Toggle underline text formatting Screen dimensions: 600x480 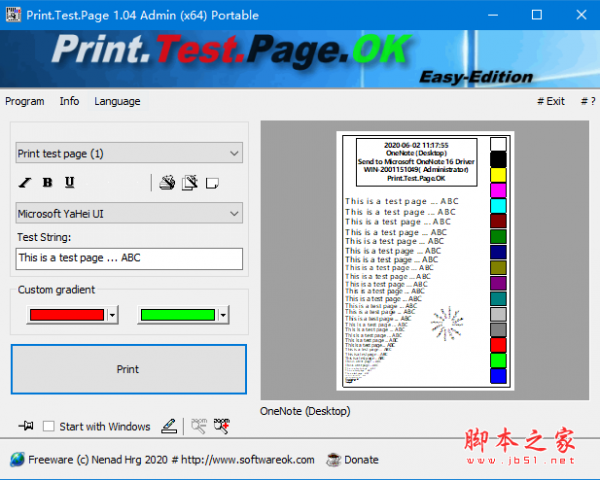(69, 183)
